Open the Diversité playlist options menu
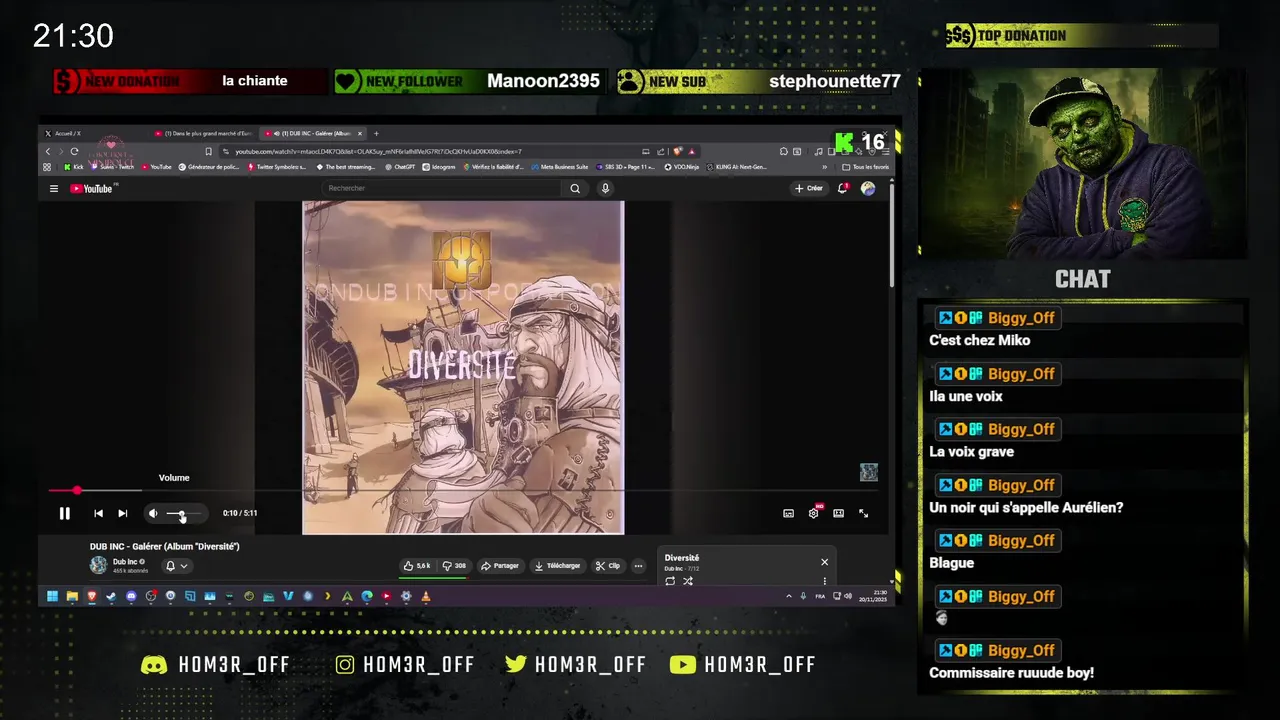Viewport: 1280px width, 720px height. tap(825, 581)
